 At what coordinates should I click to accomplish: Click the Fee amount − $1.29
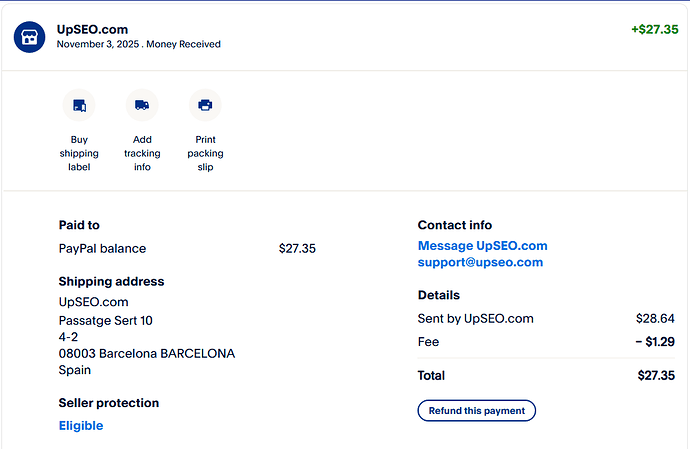click(655, 342)
